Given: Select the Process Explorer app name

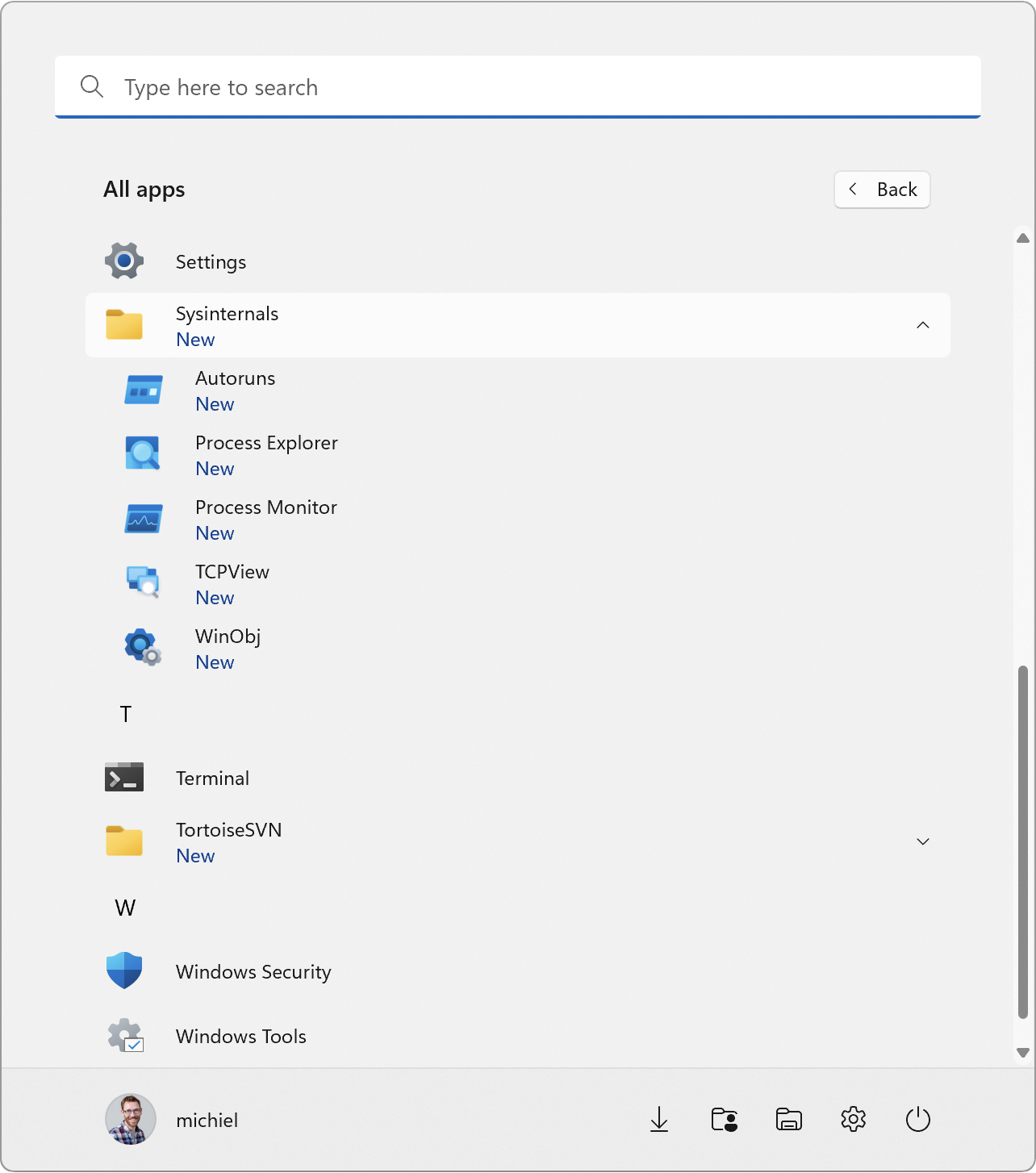Looking at the screenshot, I should point(266,443).
